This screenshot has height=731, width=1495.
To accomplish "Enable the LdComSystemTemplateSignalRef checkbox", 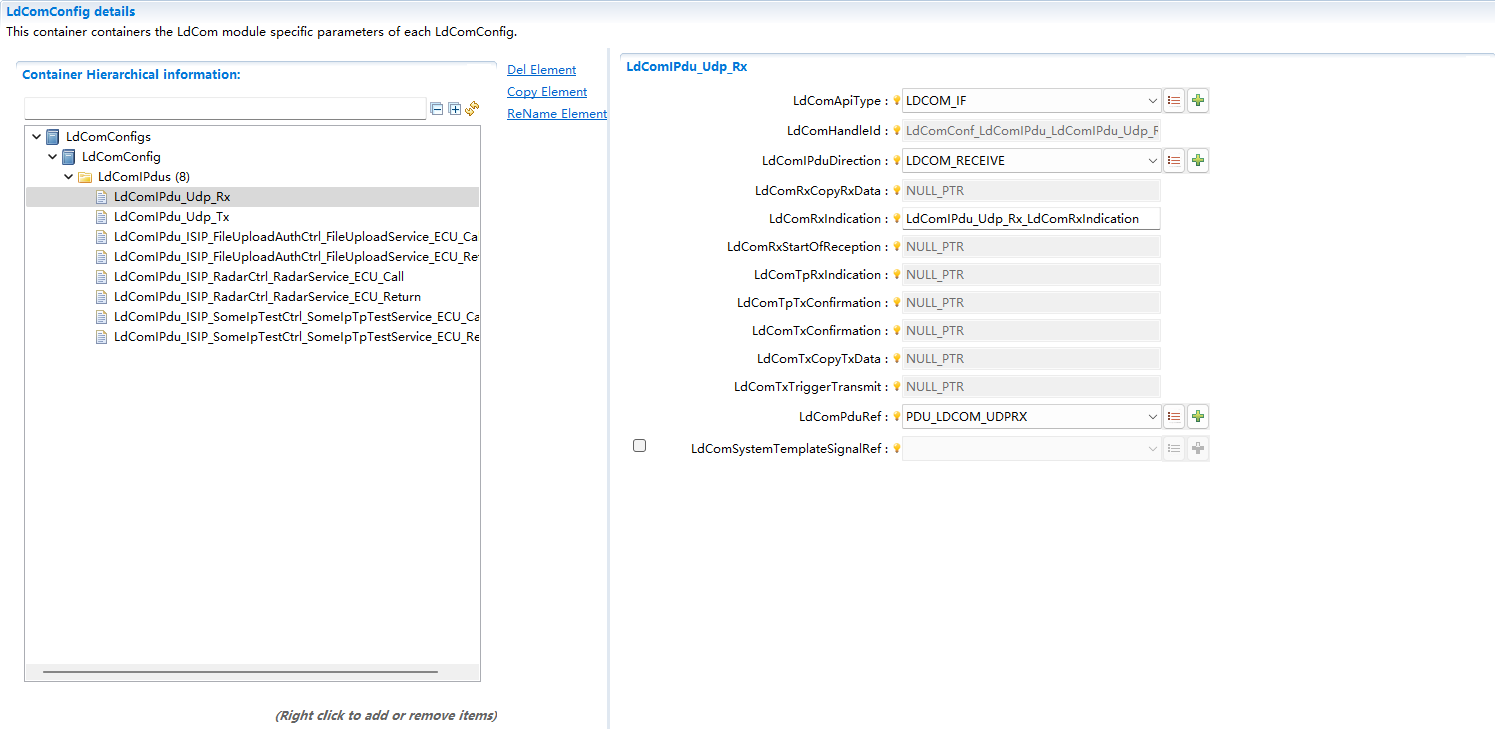I will pos(639,445).
